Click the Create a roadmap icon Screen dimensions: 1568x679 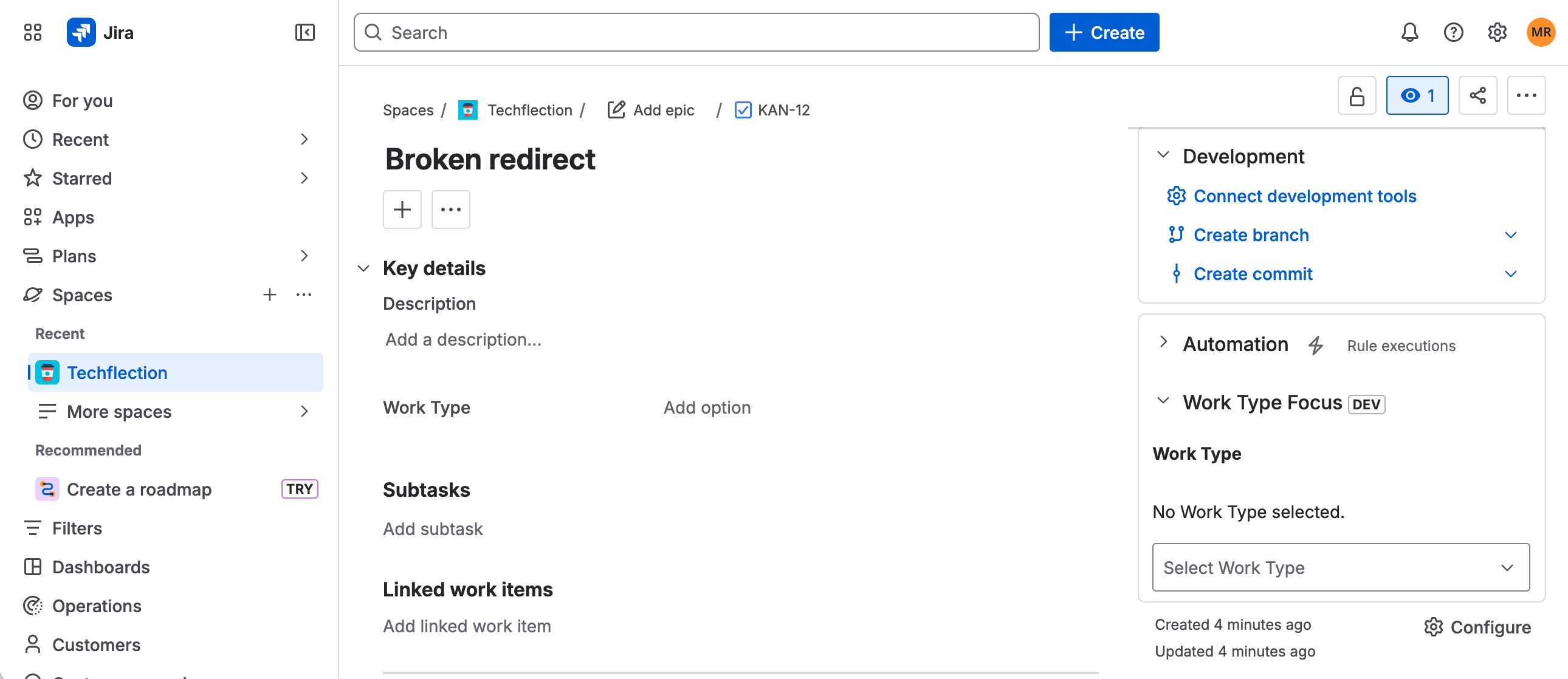(x=47, y=488)
